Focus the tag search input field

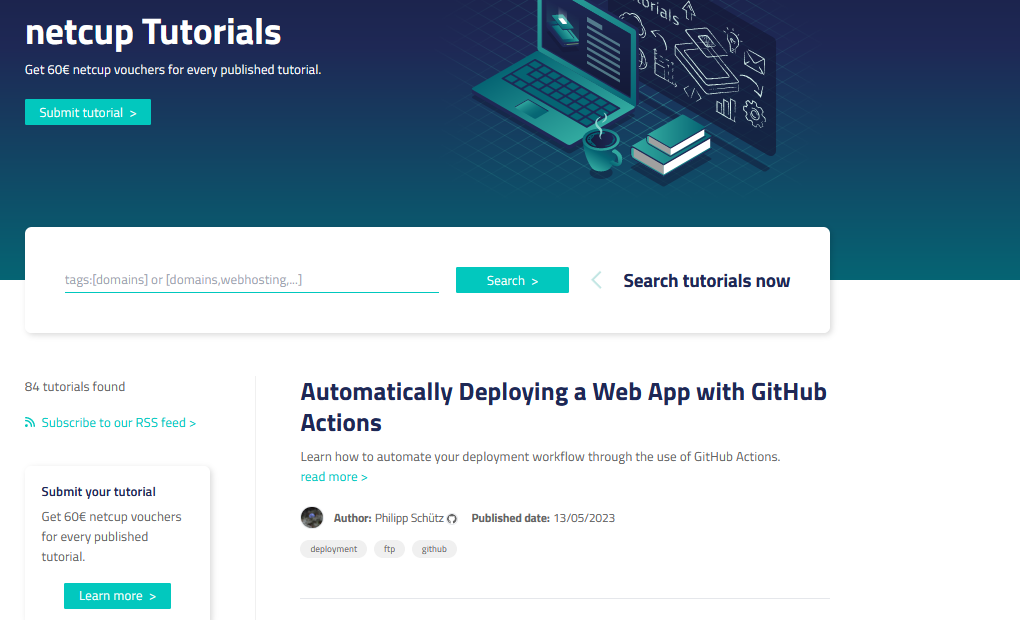pyautogui.click(x=251, y=280)
